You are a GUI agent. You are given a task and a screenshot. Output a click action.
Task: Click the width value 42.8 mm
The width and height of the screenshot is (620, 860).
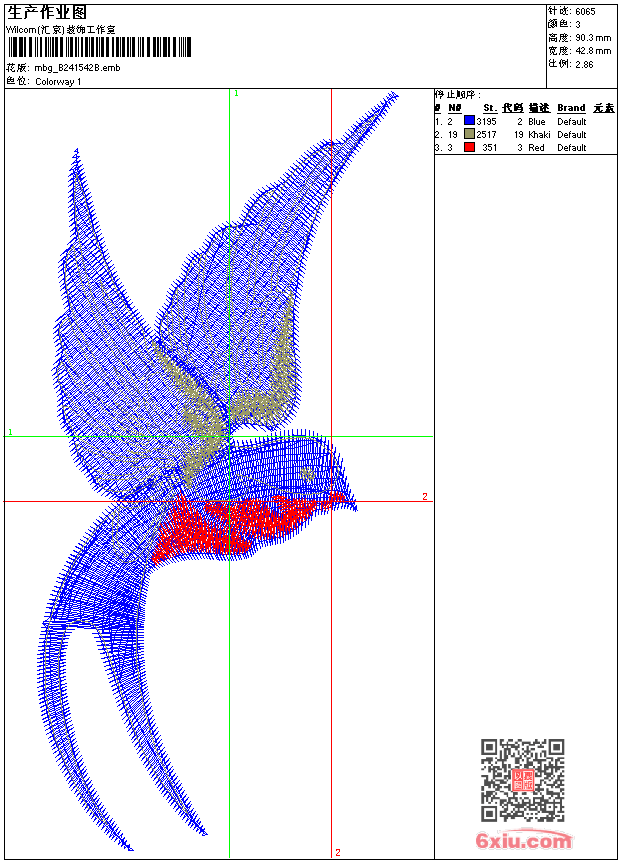click(x=593, y=51)
